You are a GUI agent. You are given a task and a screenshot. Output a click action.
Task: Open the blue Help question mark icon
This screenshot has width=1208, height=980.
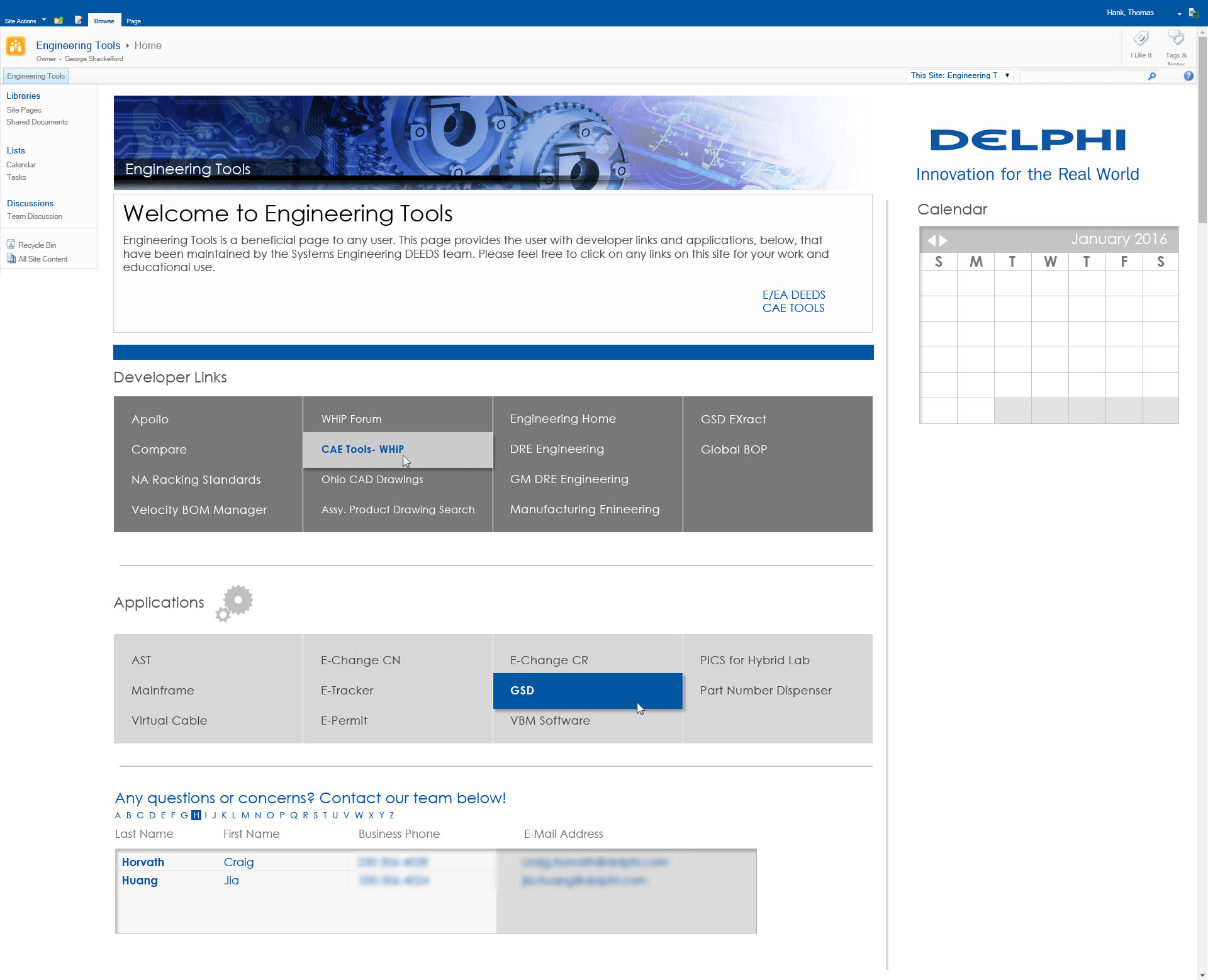click(1188, 76)
